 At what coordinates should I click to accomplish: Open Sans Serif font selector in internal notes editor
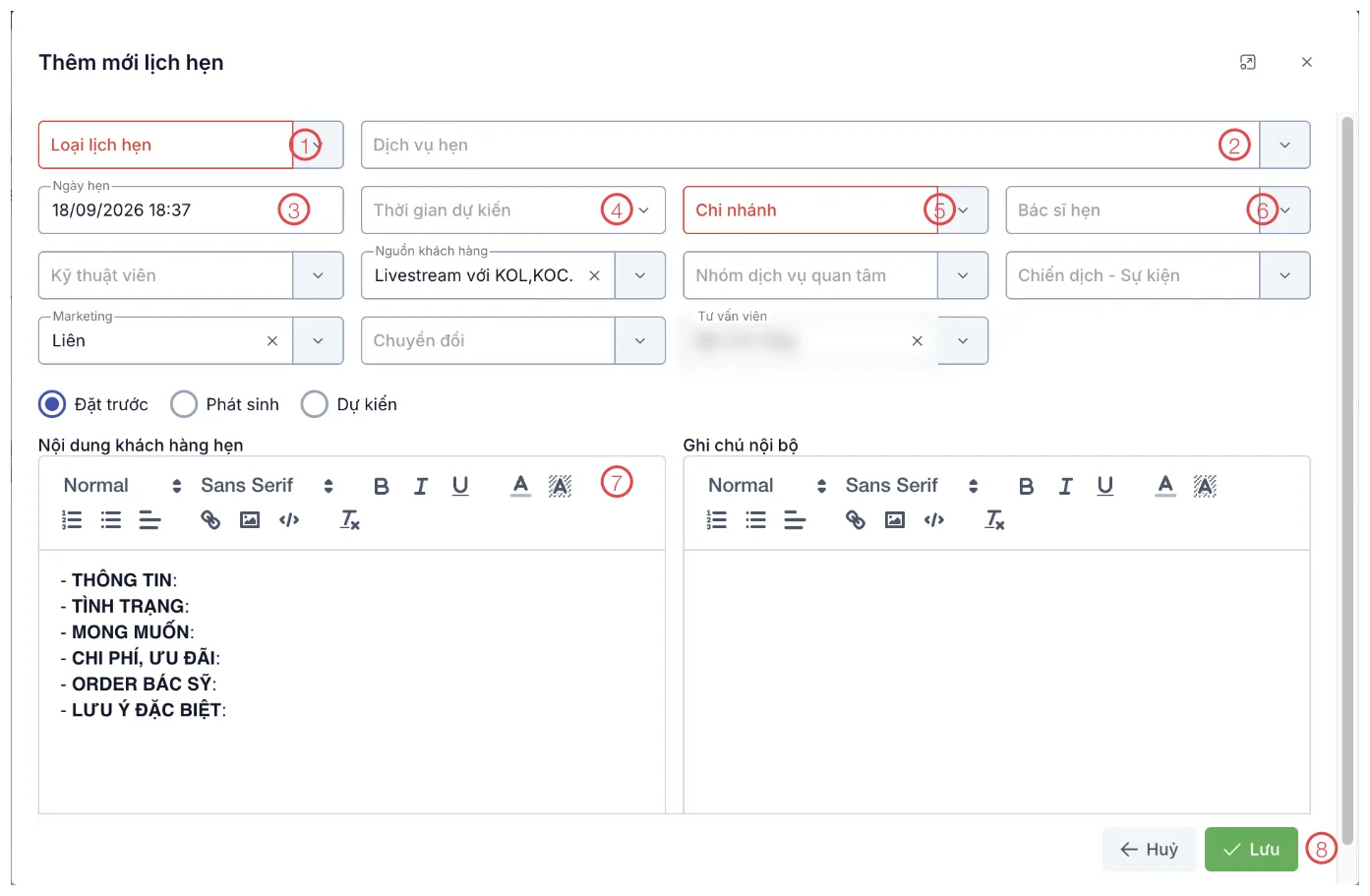tap(912, 486)
